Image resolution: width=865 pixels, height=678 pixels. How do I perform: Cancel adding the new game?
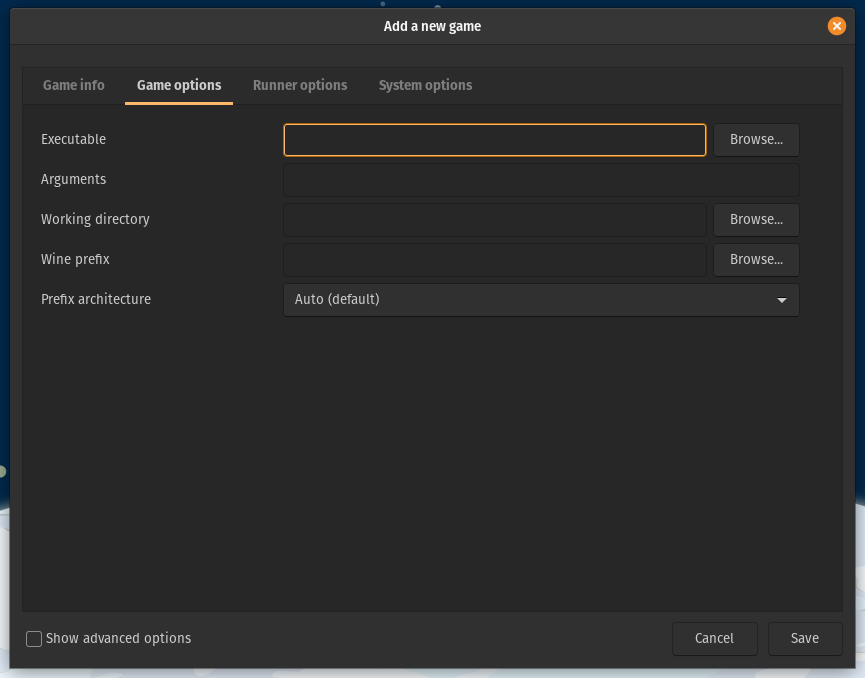tap(714, 638)
